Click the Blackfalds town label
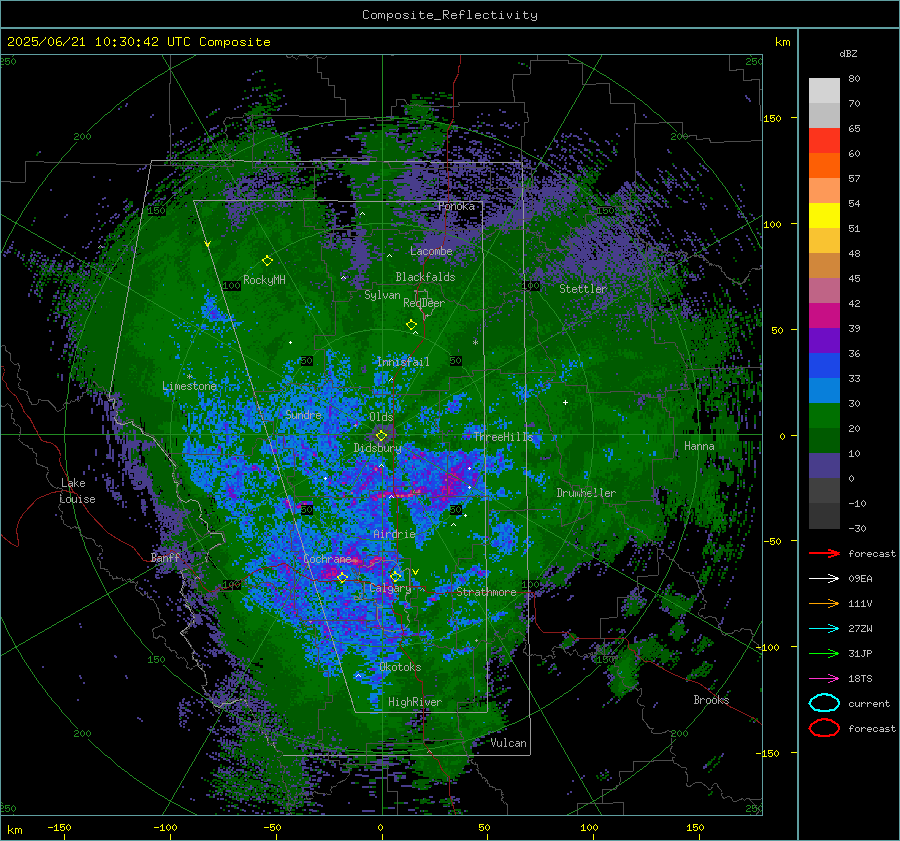The width and height of the screenshot is (900, 841). pos(425,277)
